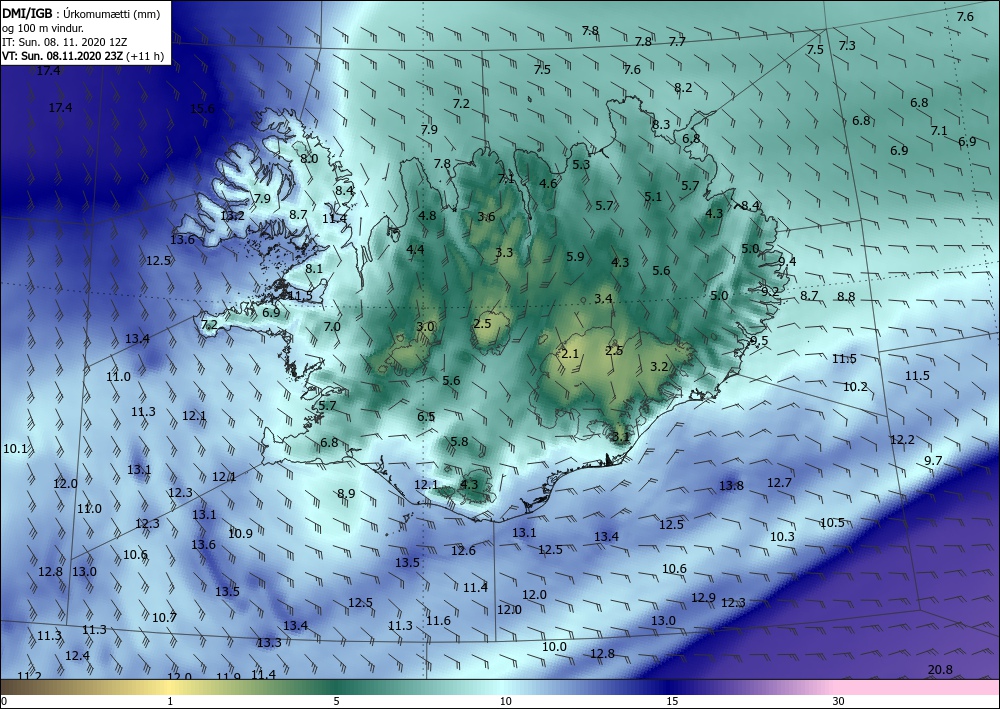Click the map value 4.4

coord(415,249)
